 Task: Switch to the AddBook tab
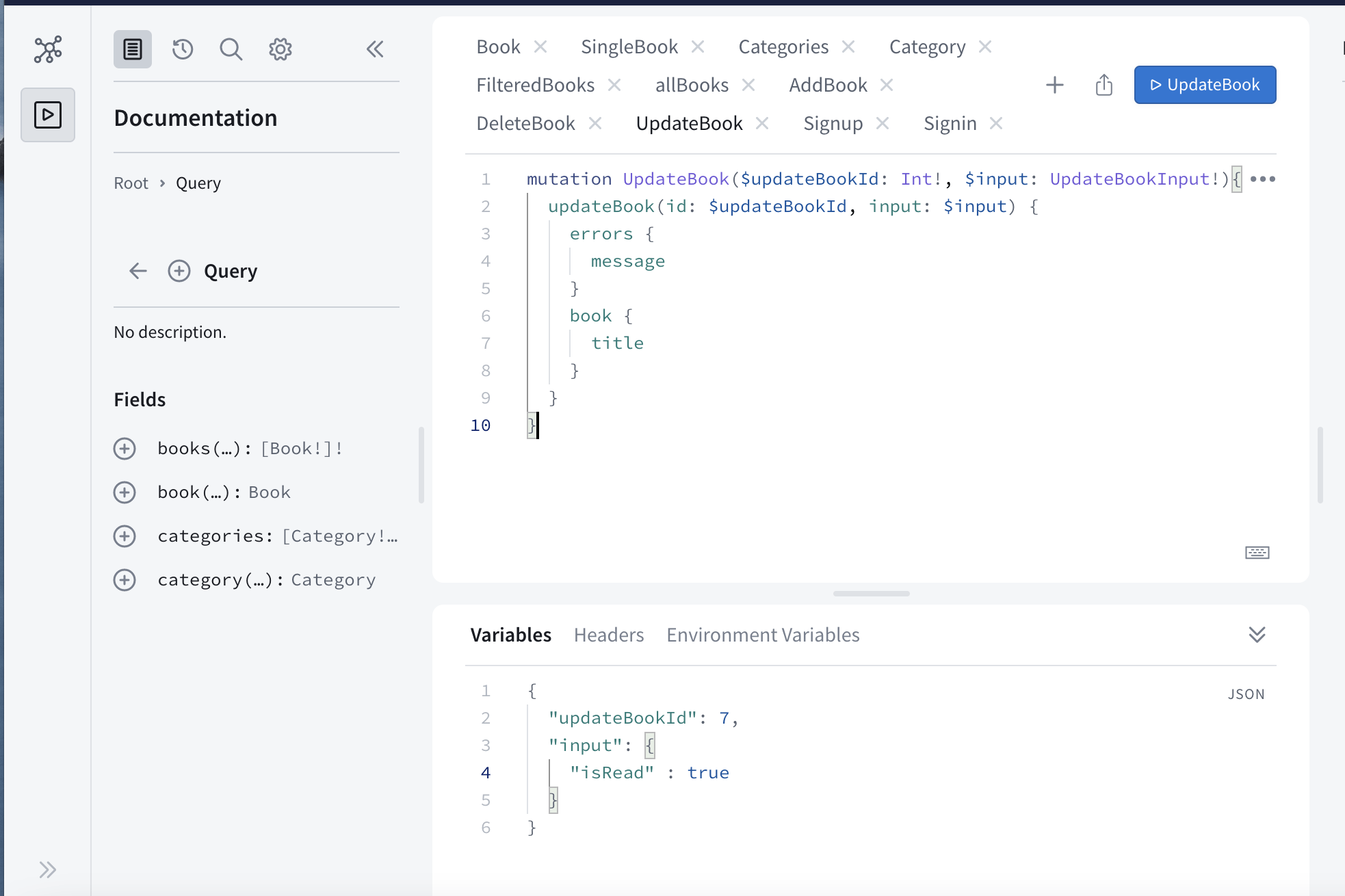coord(828,85)
